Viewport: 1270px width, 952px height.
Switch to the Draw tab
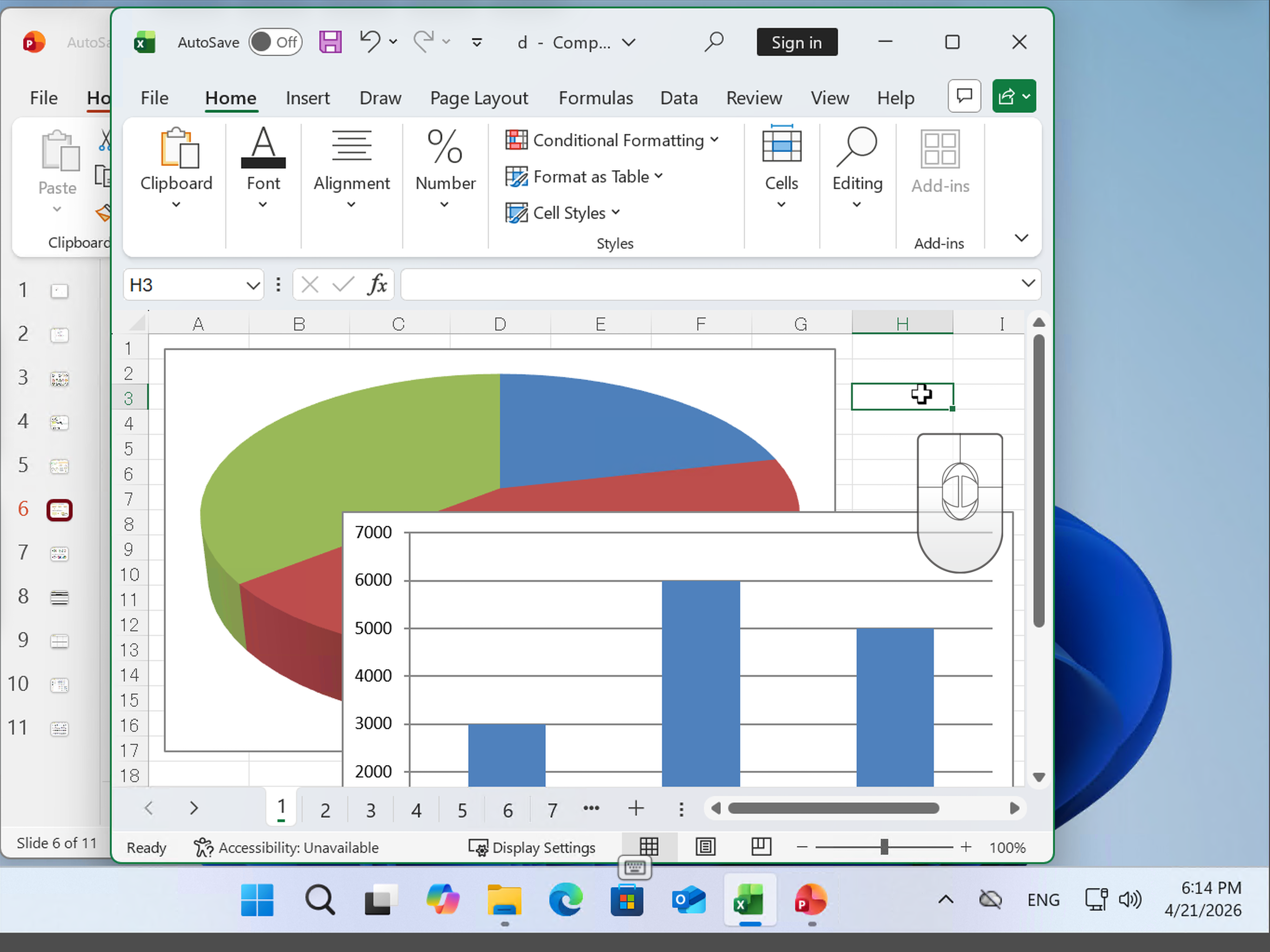pyautogui.click(x=380, y=98)
